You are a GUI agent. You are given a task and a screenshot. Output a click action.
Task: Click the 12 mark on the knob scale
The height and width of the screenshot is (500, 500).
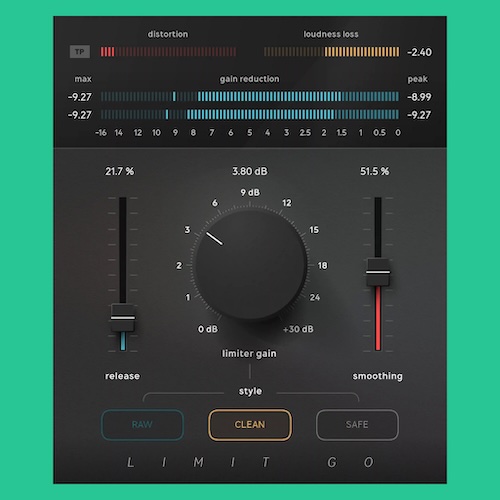coord(287,203)
